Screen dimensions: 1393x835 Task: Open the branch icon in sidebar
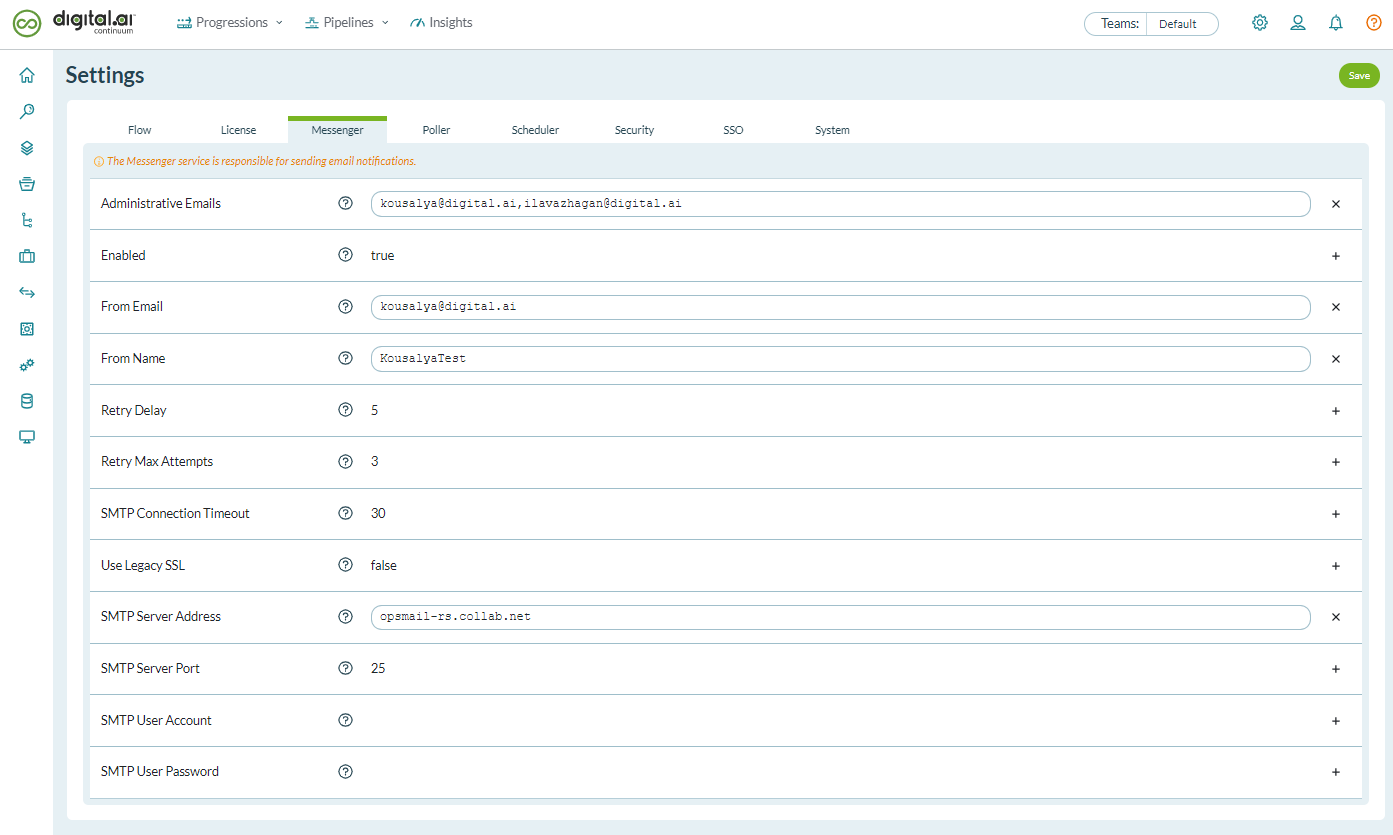27,220
